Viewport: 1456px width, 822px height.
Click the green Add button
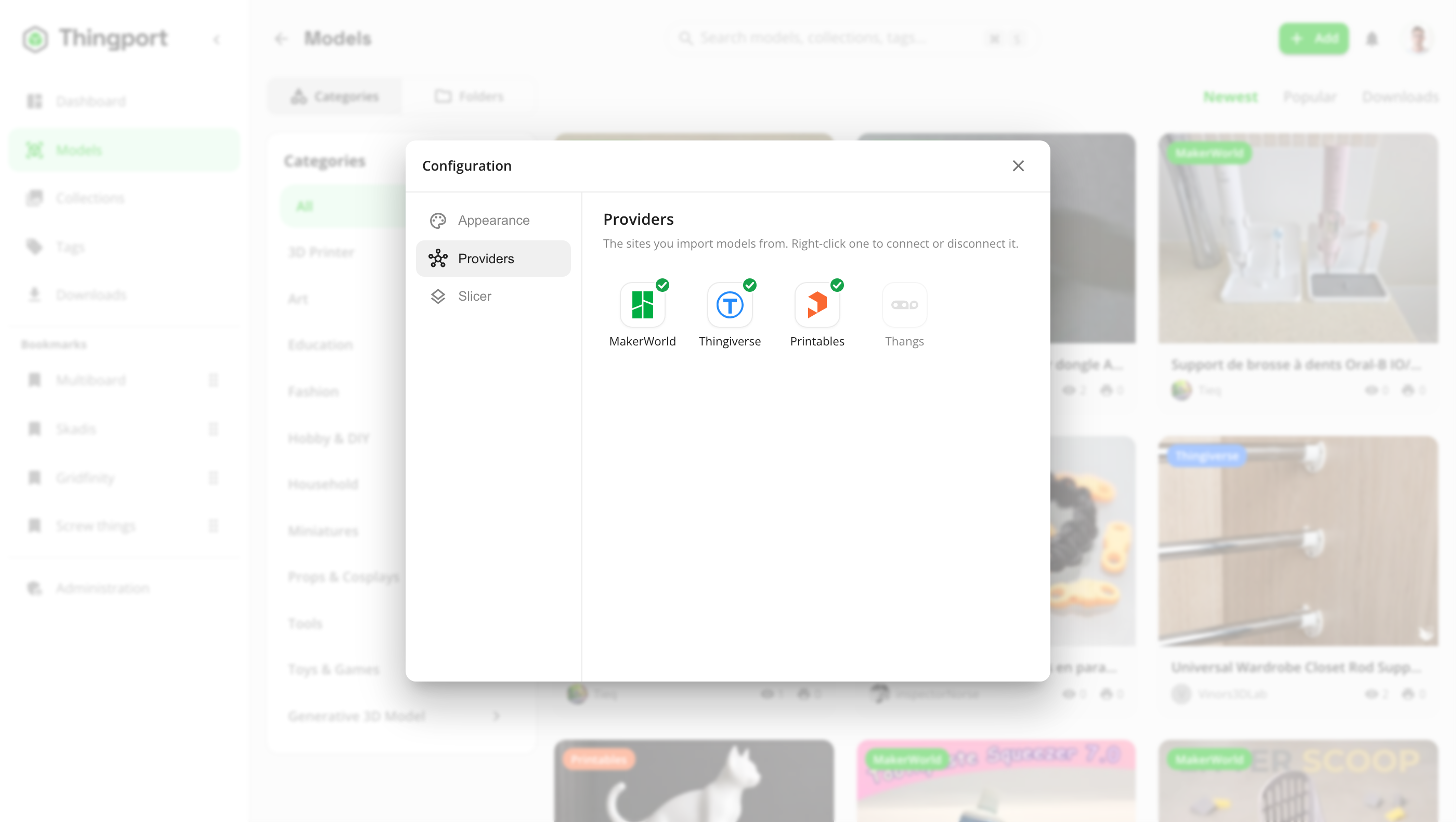pos(1314,38)
